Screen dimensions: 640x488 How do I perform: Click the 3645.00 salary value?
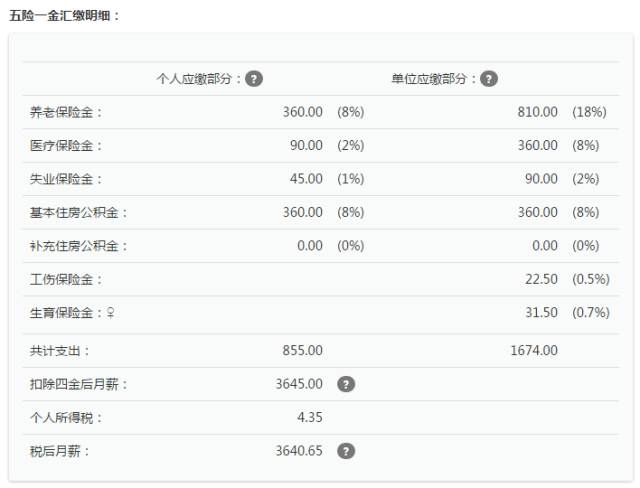point(299,384)
